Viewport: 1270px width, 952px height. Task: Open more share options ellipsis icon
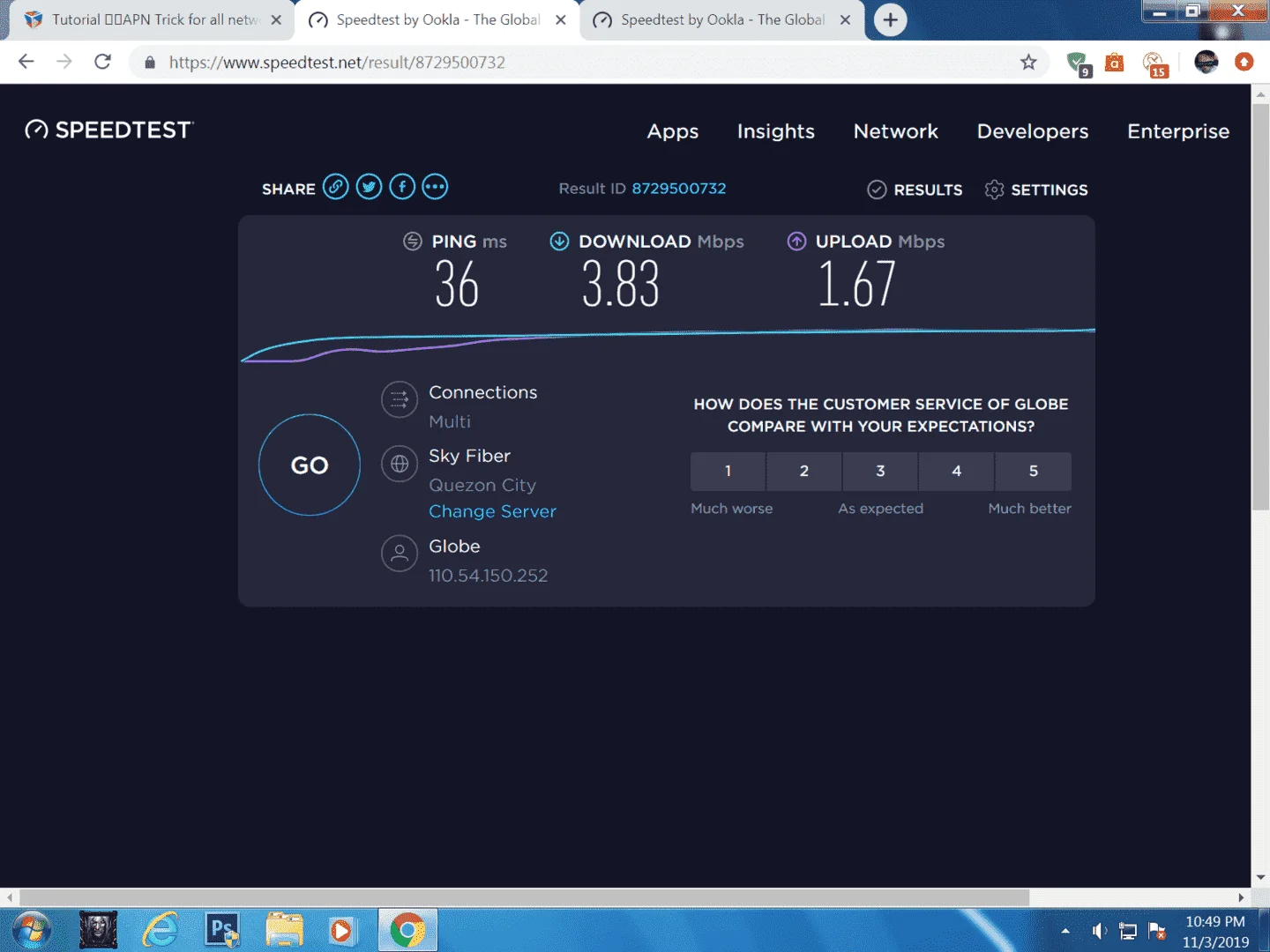[x=435, y=187]
